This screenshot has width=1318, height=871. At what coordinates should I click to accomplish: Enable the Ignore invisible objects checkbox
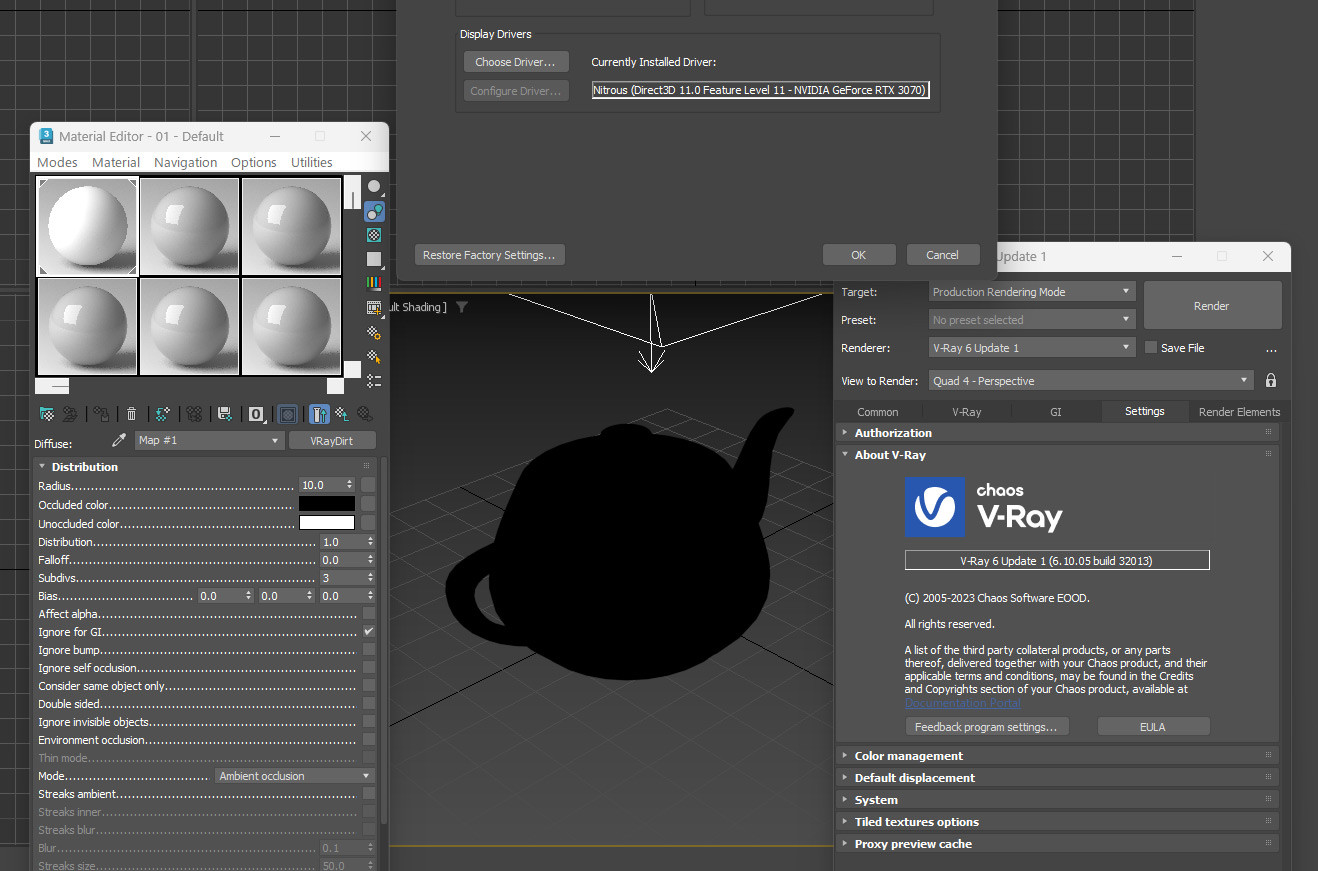369,722
